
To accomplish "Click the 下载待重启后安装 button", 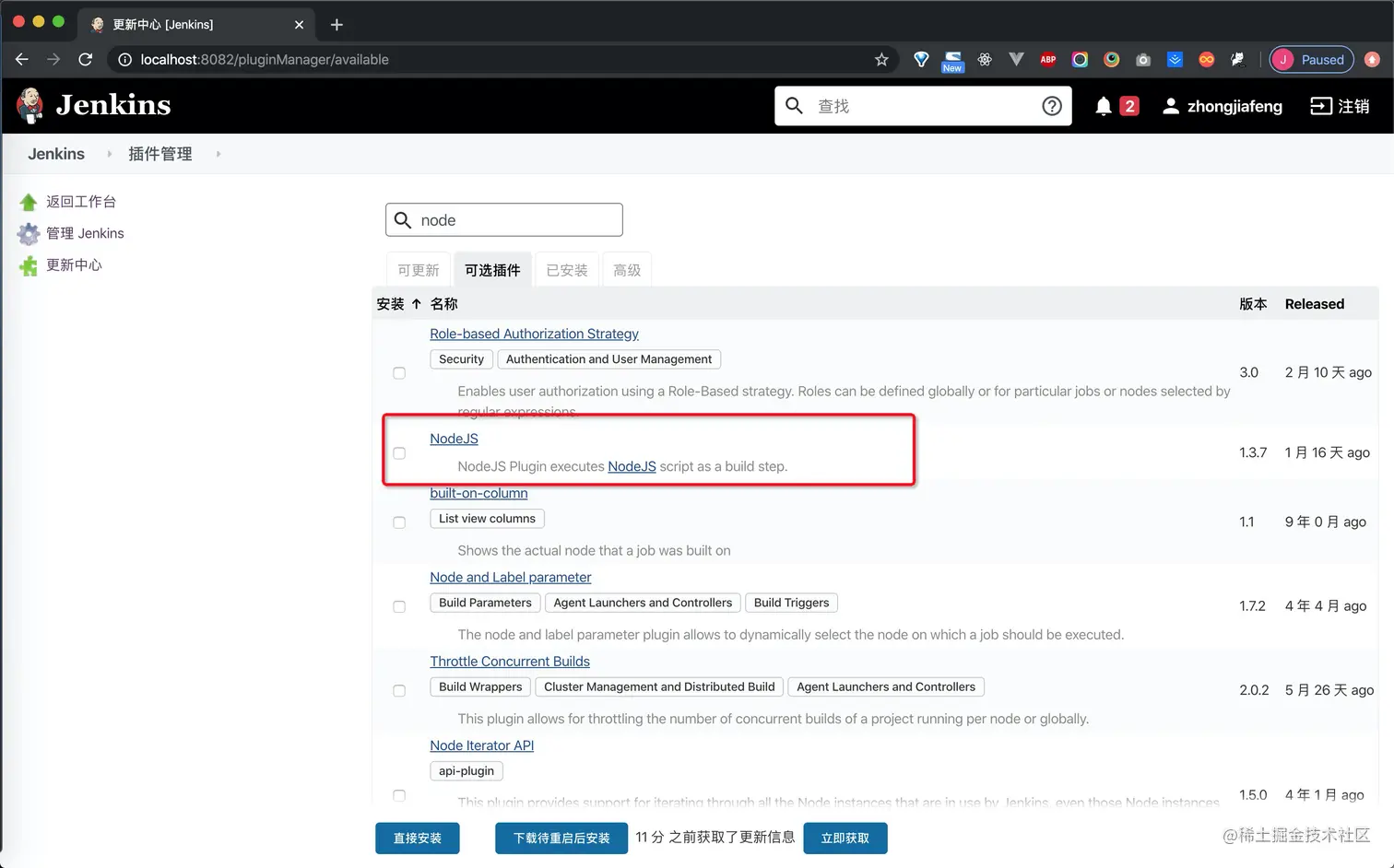I will (x=561, y=839).
